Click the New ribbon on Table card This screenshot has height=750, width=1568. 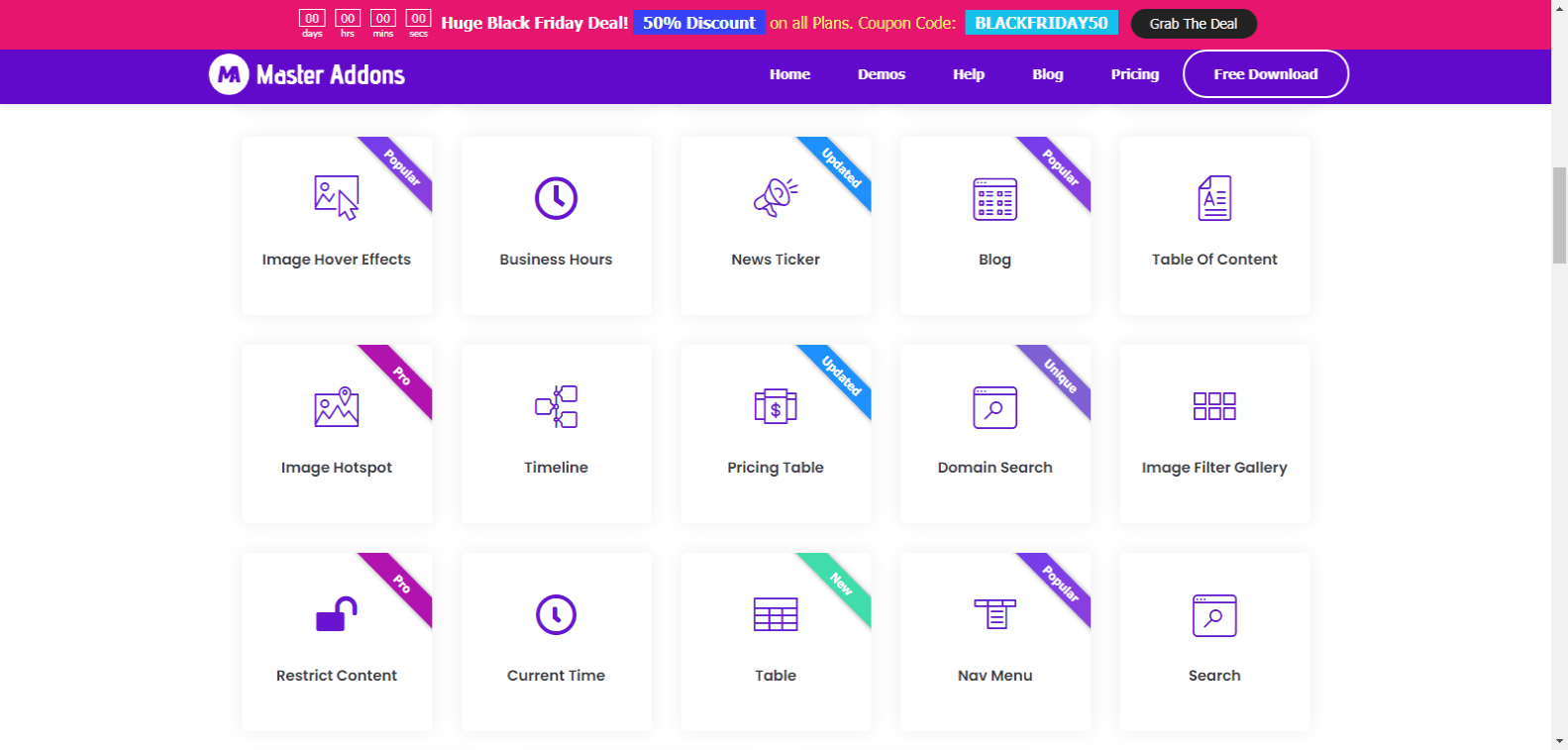pyautogui.click(x=840, y=584)
